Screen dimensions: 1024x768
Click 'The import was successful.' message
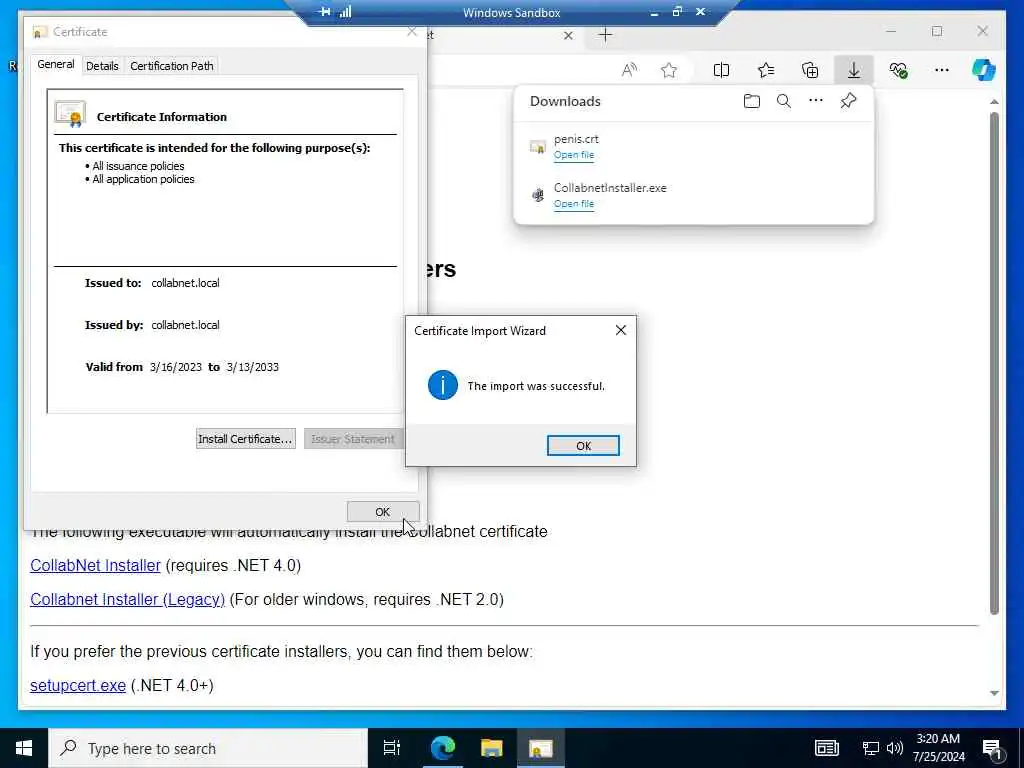[536, 386]
